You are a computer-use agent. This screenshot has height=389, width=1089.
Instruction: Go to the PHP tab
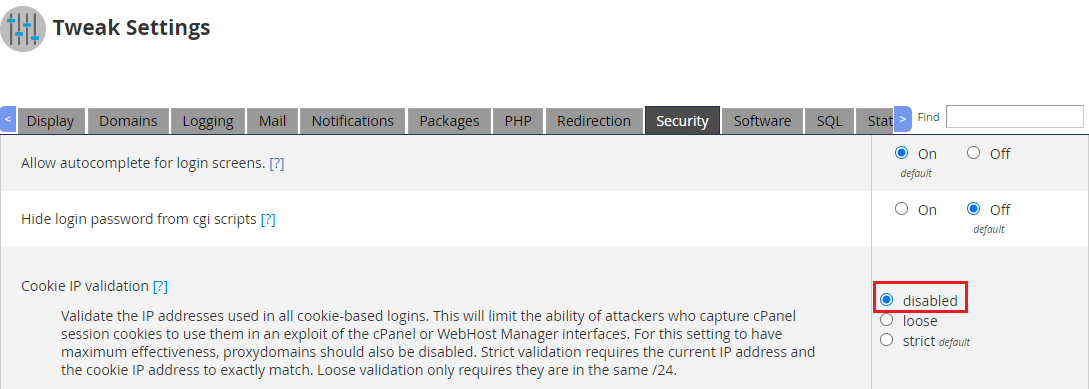pyautogui.click(x=518, y=121)
